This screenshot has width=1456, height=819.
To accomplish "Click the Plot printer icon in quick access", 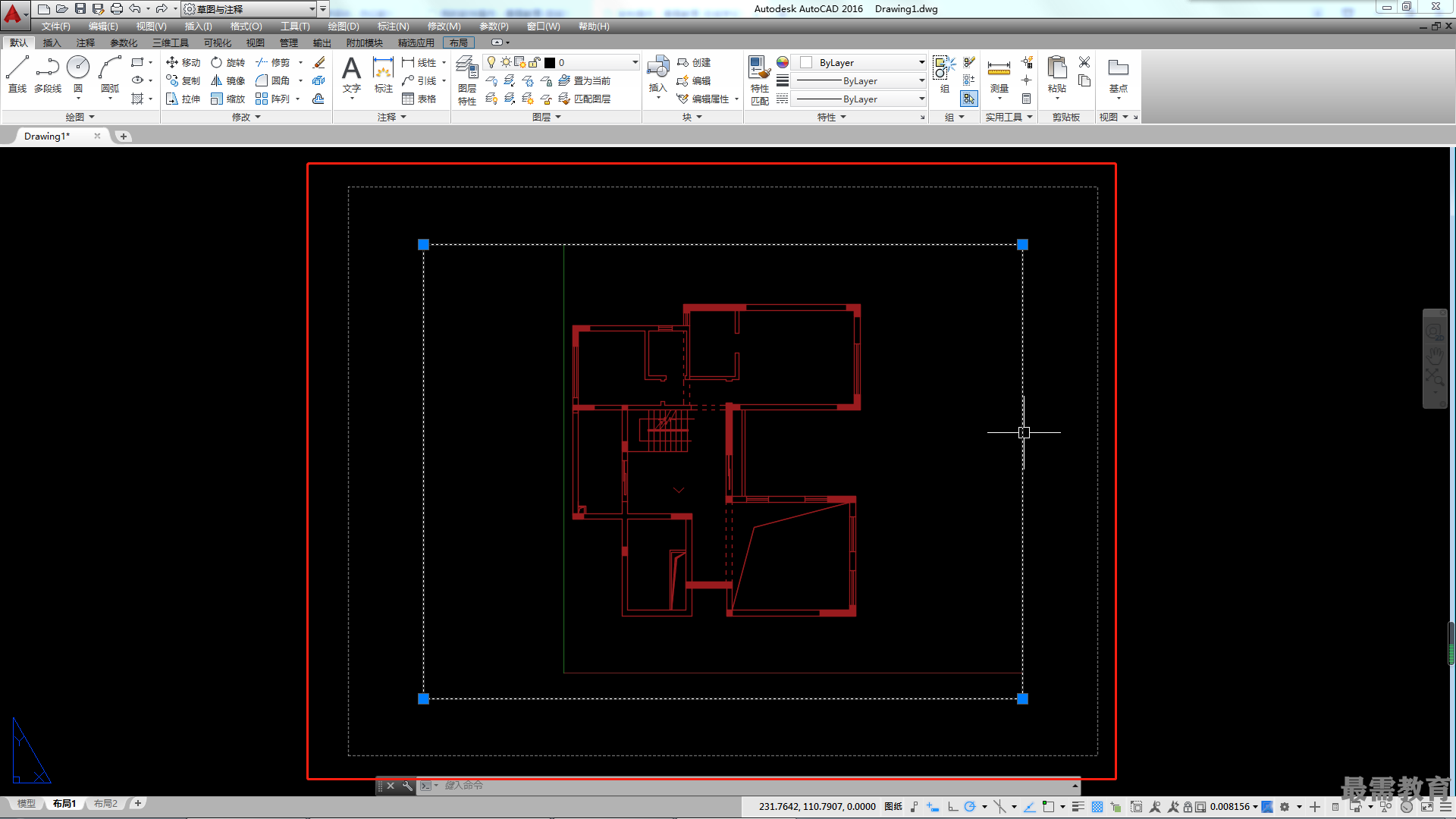I will (116, 8).
